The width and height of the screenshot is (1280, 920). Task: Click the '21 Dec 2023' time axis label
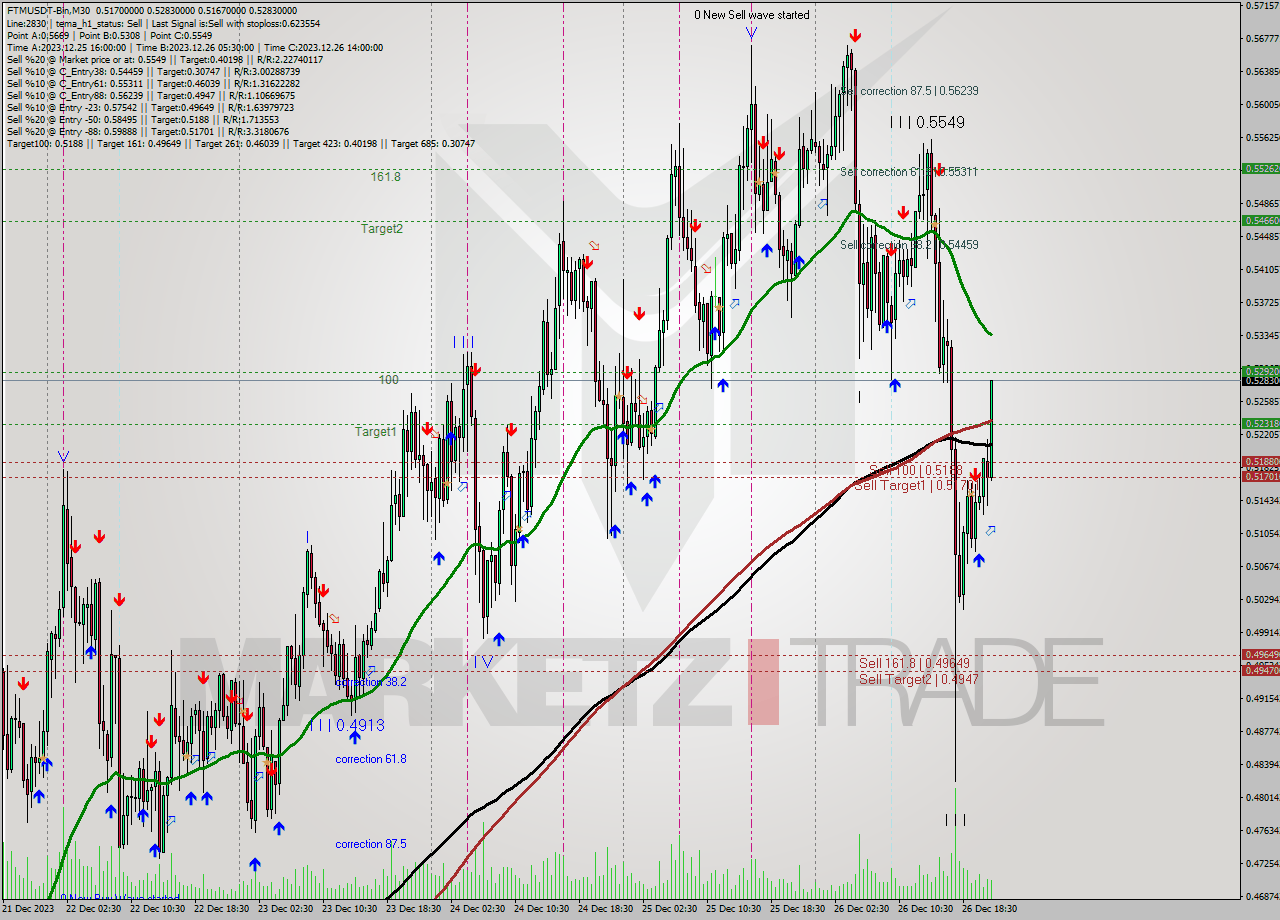[x=29, y=909]
